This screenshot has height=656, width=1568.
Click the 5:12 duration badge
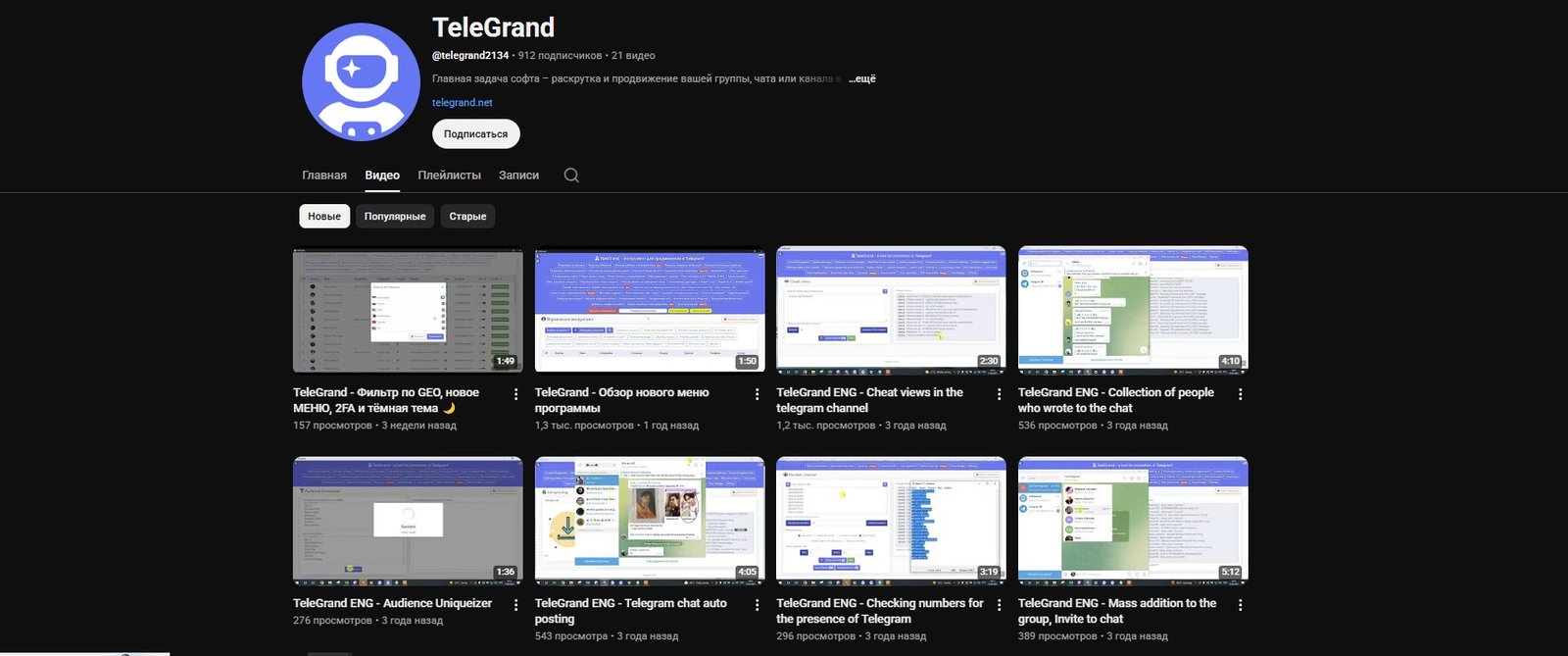[x=1231, y=572]
